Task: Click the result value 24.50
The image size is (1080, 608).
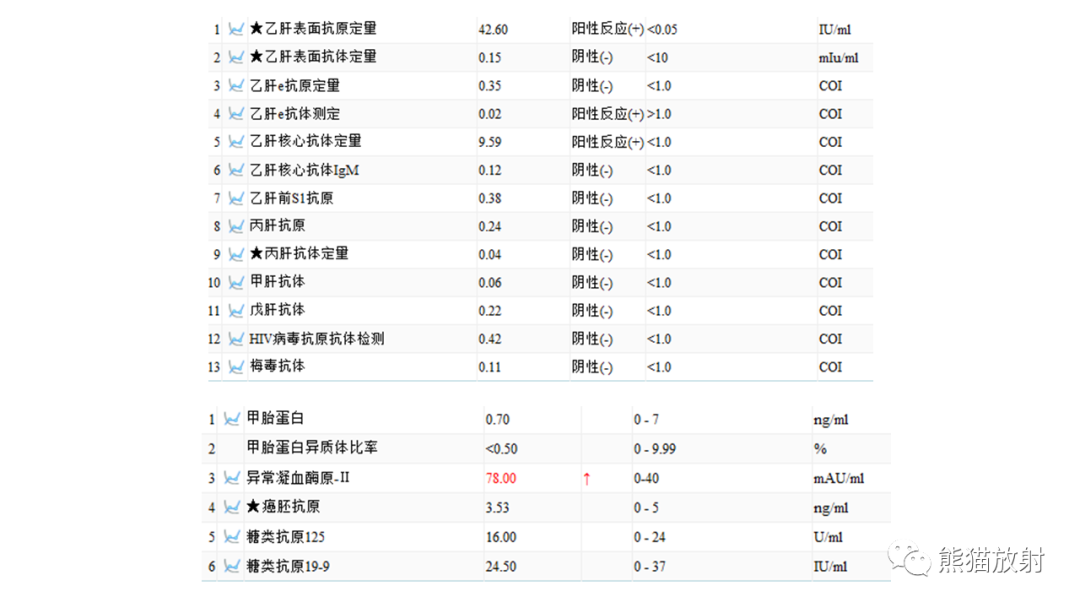Action: [x=501, y=567]
